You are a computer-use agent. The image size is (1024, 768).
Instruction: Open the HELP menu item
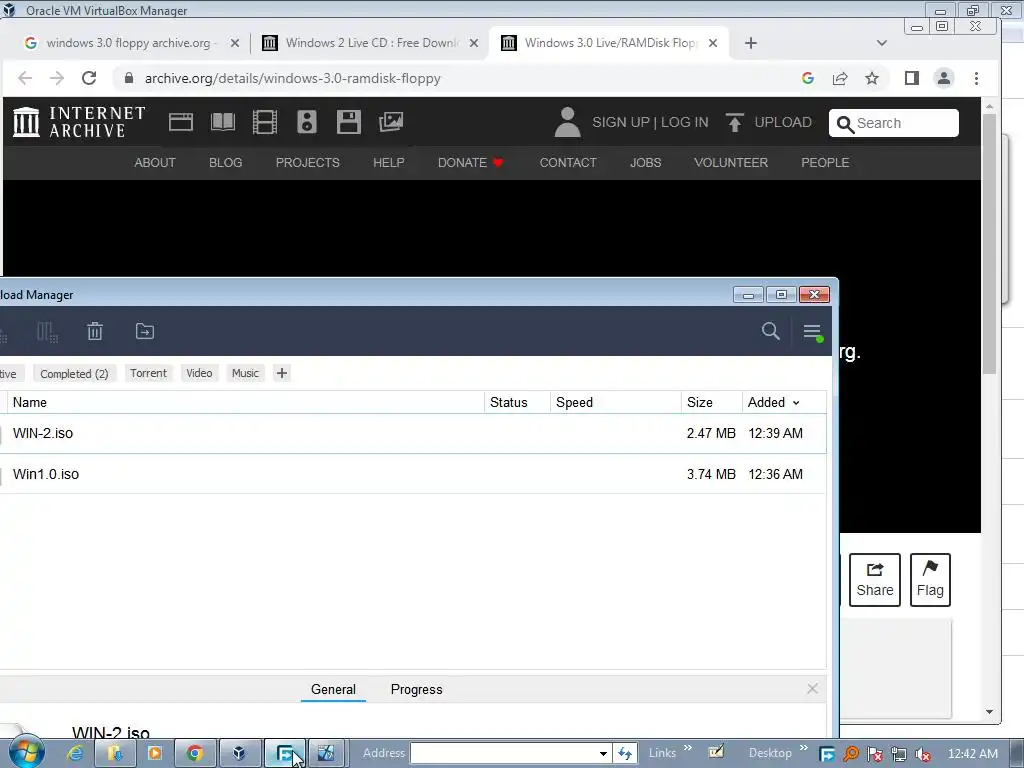tap(389, 163)
